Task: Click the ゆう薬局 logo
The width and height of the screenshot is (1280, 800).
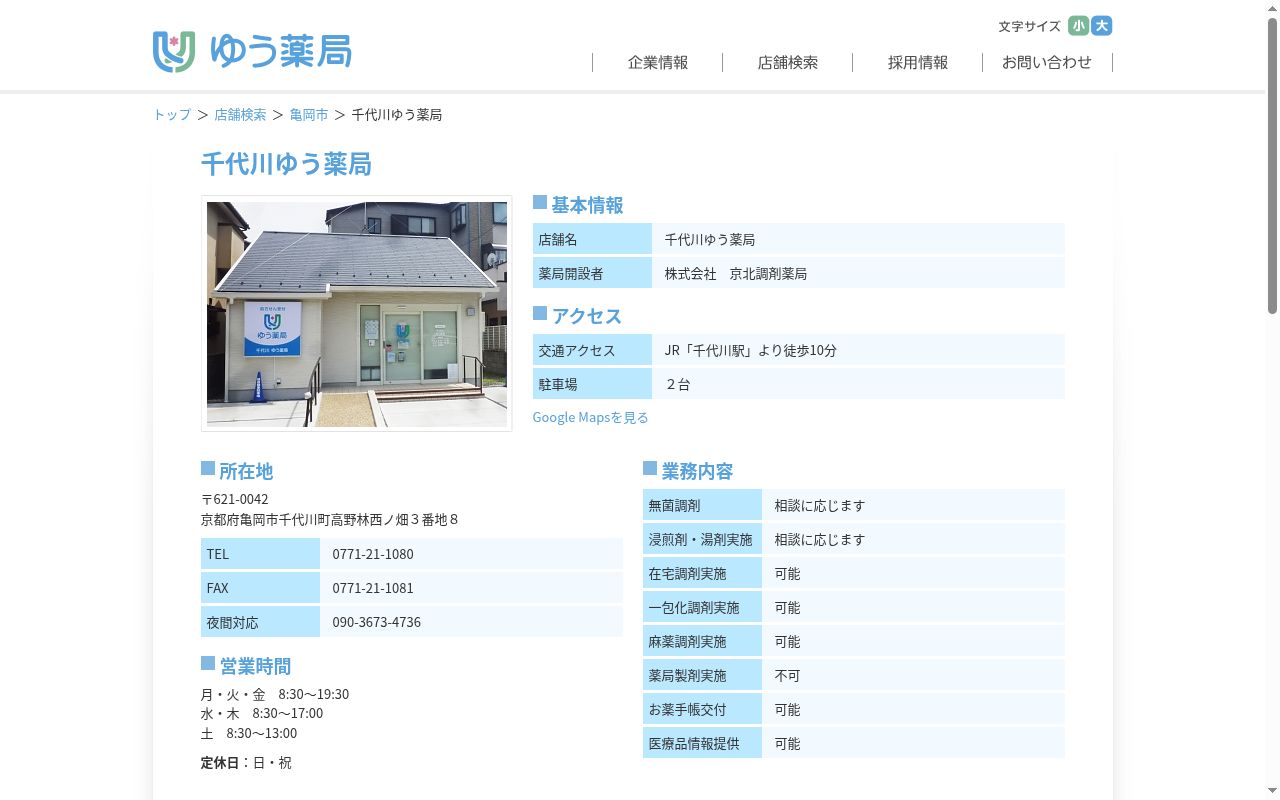Action: pyautogui.click(x=252, y=51)
